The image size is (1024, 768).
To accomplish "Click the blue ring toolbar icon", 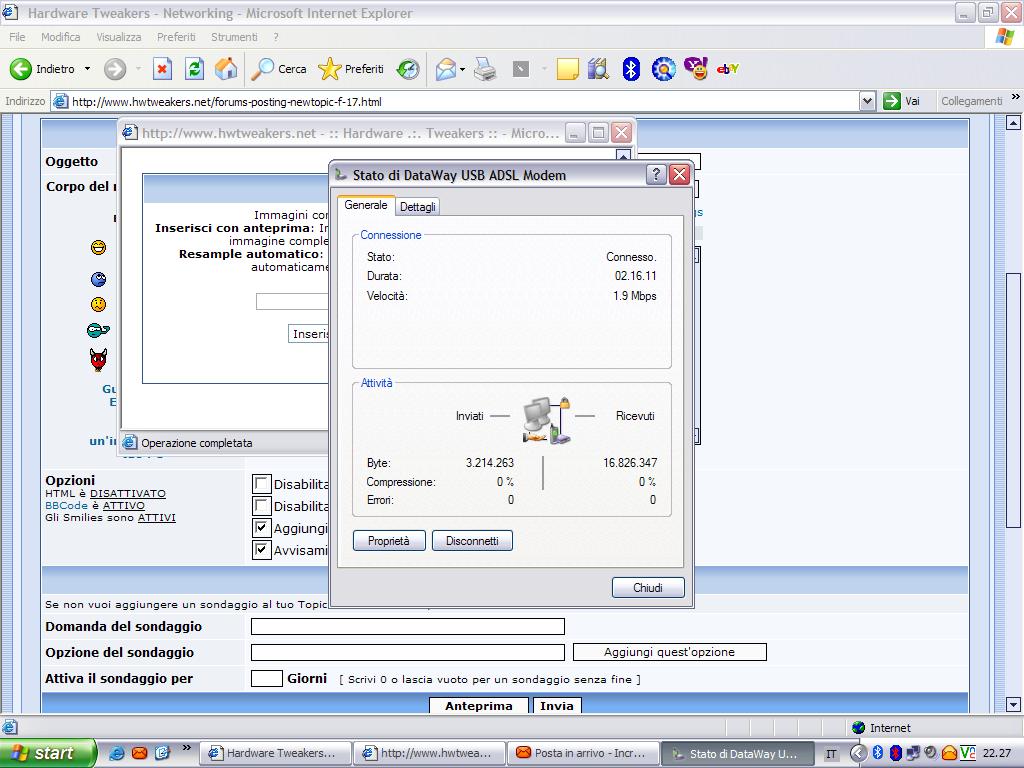I will (664, 69).
